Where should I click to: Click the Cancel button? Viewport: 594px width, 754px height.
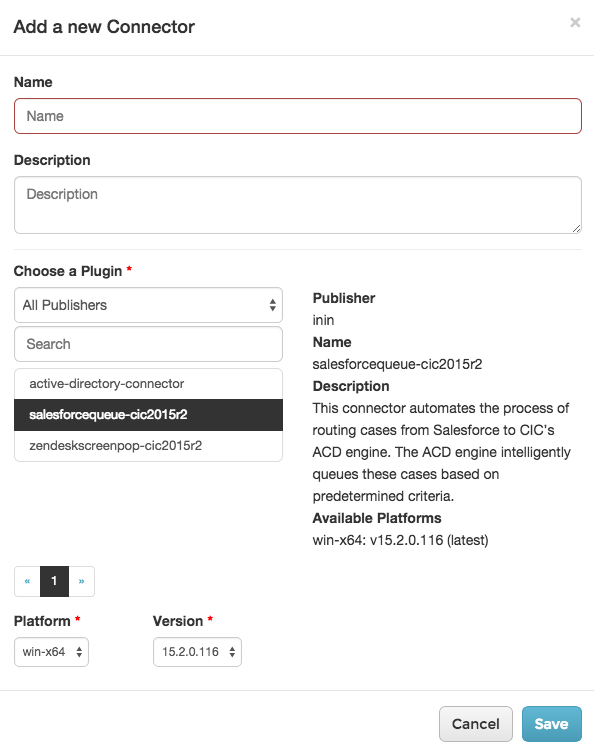tap(476, 724)
